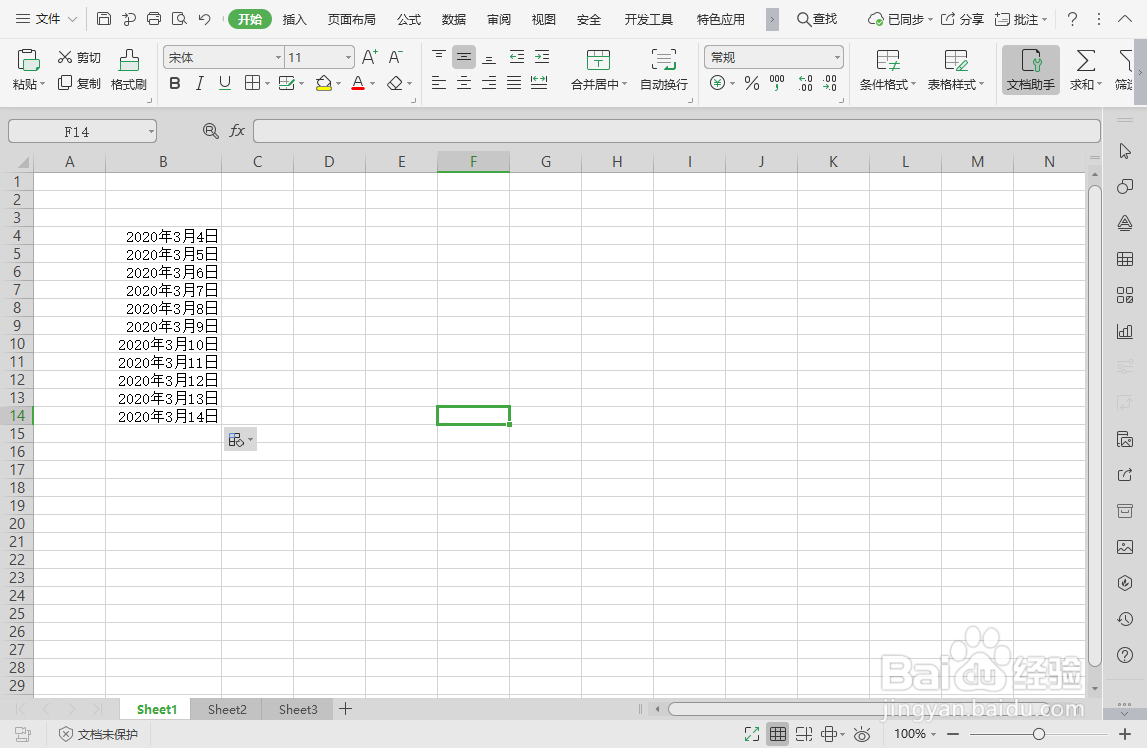Click 文档未保护 document protection status
The image size is (1147, 748).
99,734
